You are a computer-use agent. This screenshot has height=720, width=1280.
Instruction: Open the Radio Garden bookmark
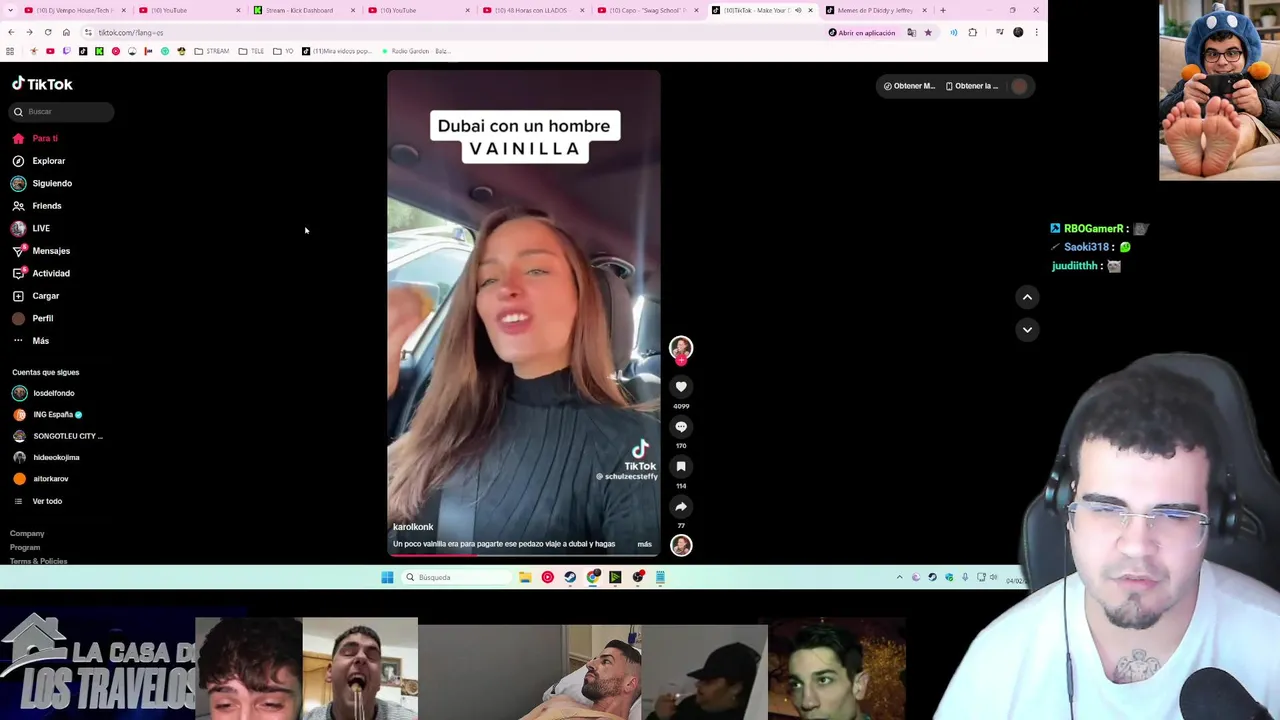pos(415,51)
